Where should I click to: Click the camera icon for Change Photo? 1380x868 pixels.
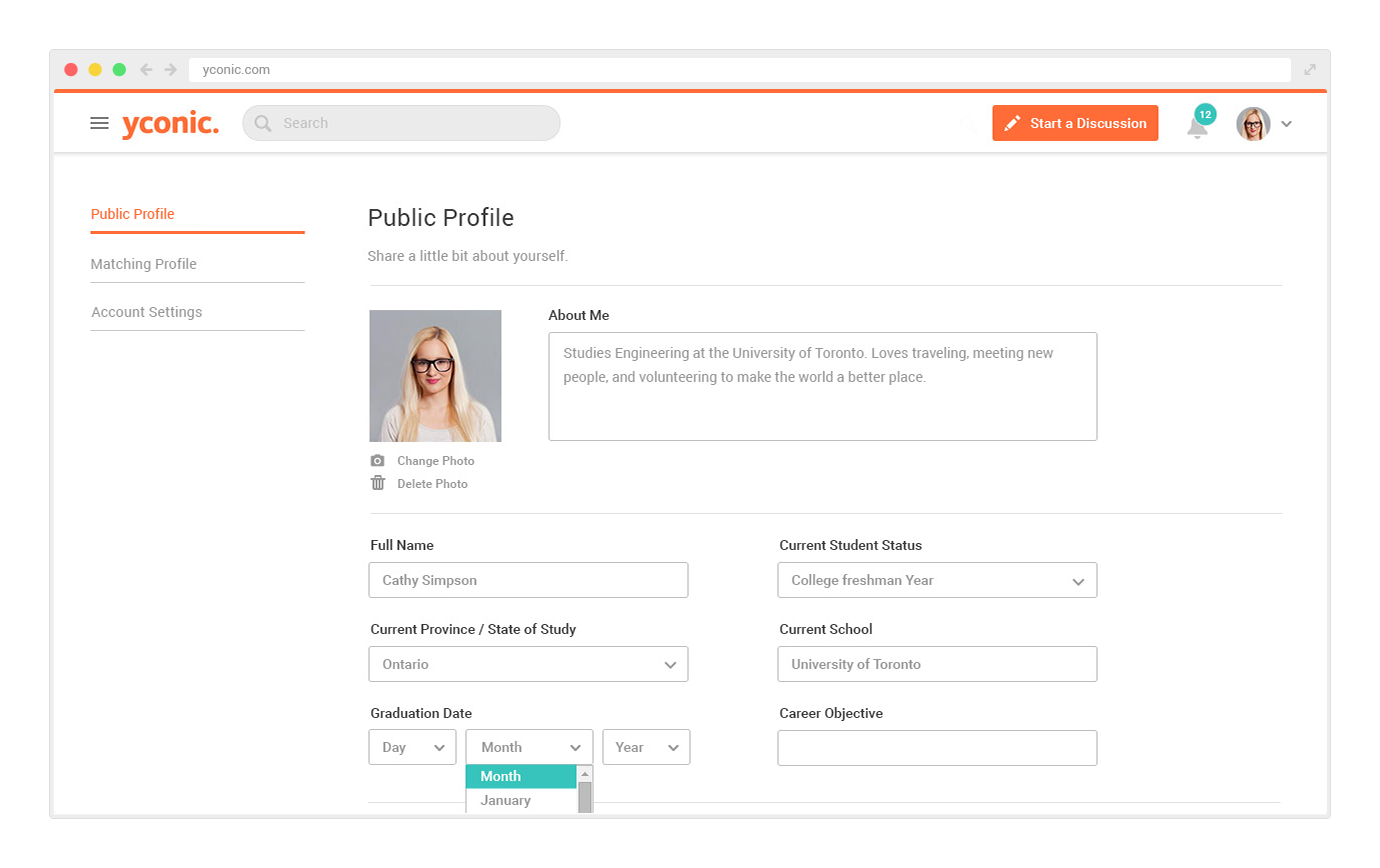(x=377, y=461)
